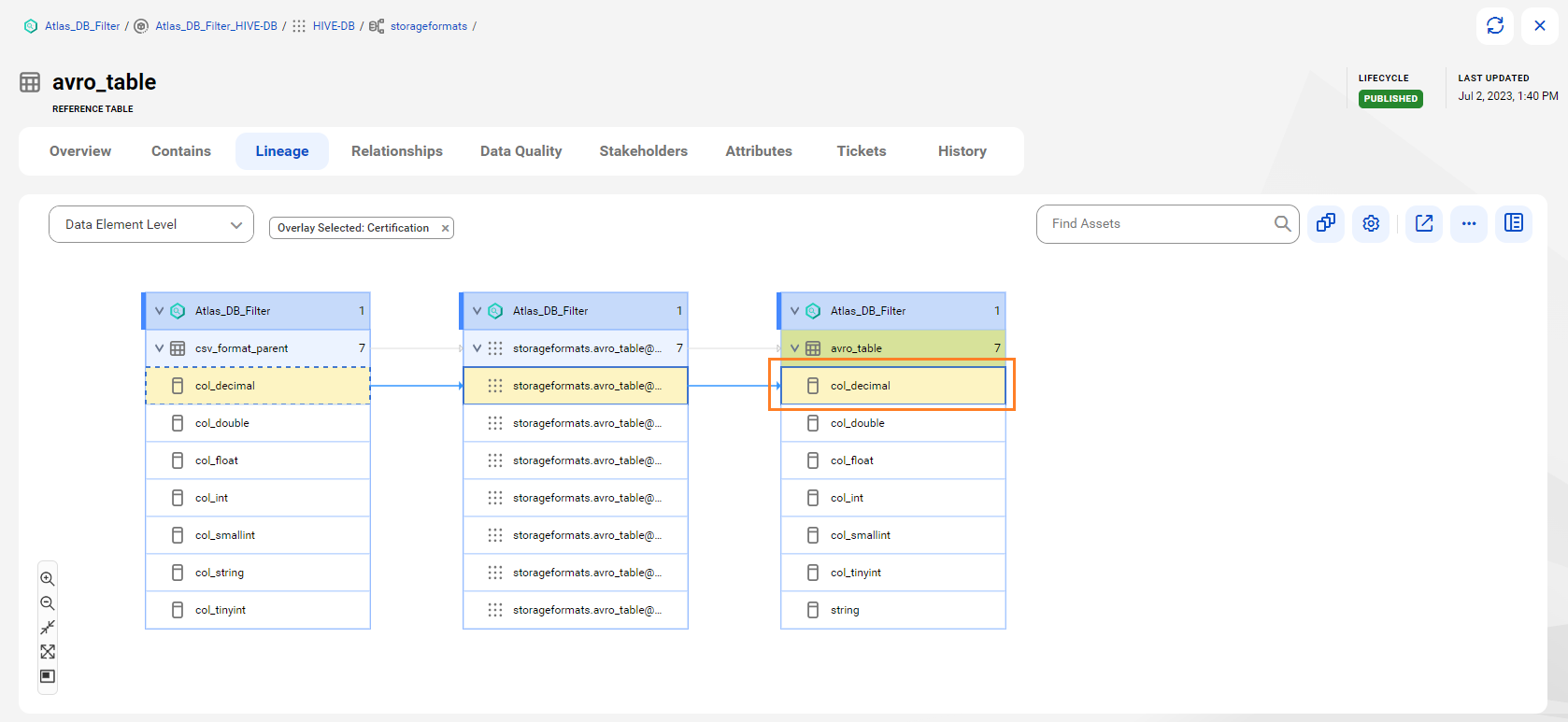Click the fit-to-screen expand icon

(48, 652)
